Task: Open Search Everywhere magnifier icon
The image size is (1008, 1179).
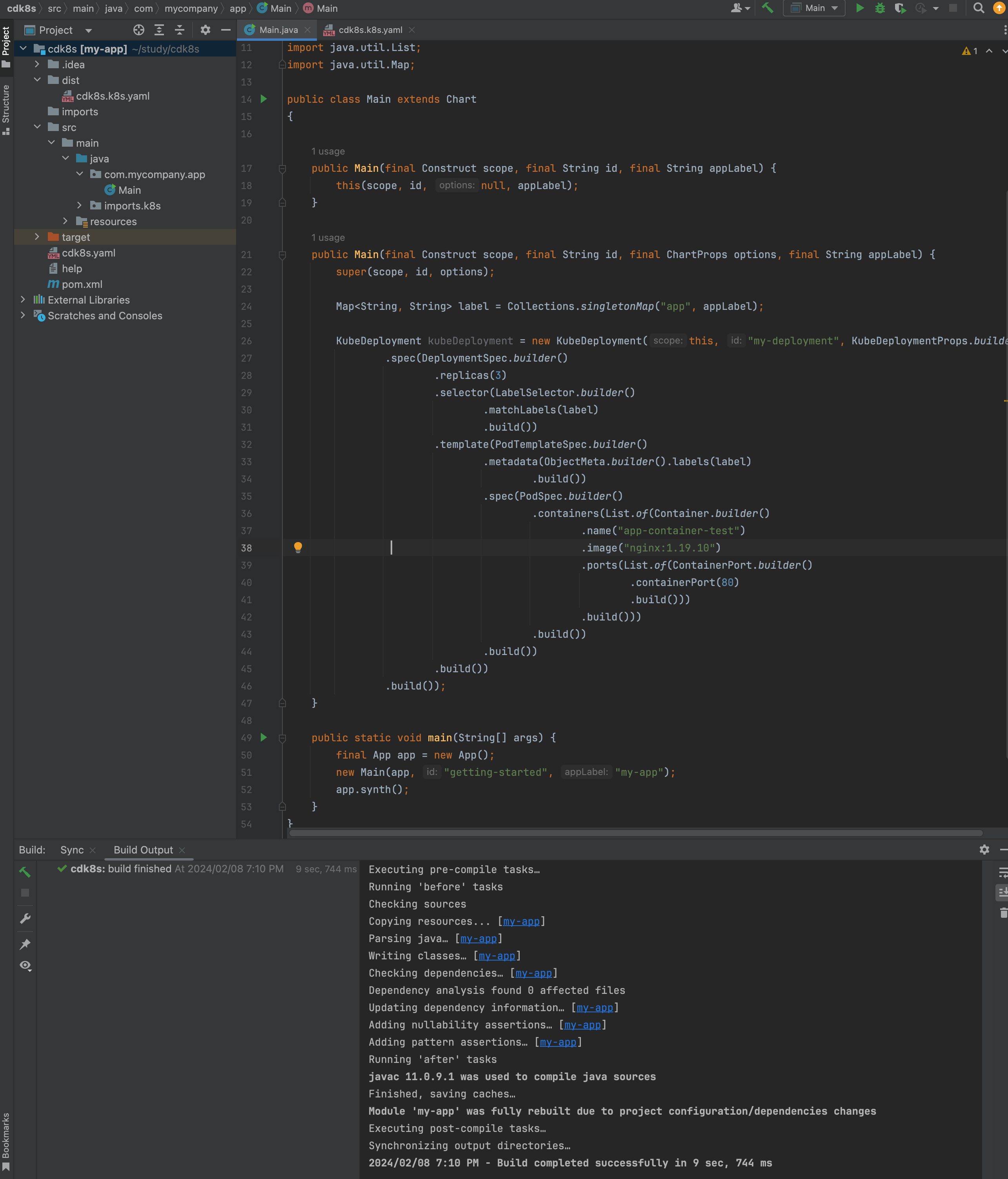Action: point(979,8)
